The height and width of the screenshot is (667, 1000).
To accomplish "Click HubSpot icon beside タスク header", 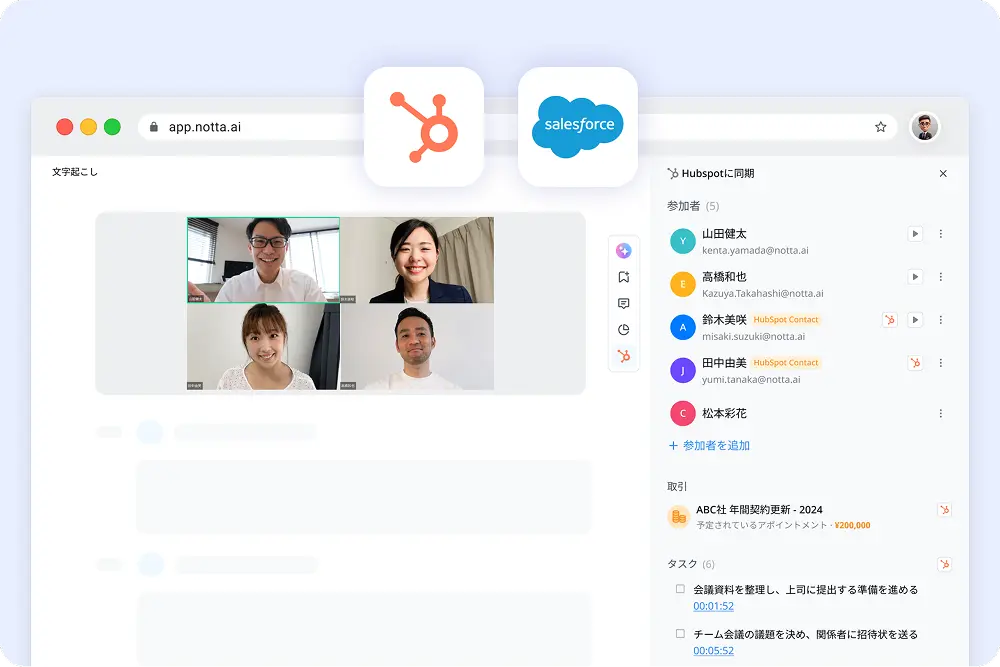I will 945,564.
